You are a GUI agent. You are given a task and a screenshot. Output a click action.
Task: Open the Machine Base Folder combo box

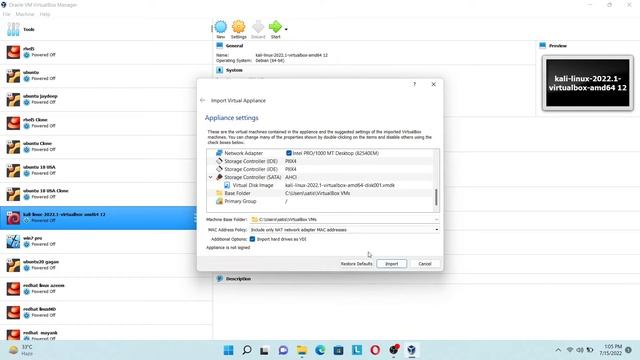pos(344,220)
